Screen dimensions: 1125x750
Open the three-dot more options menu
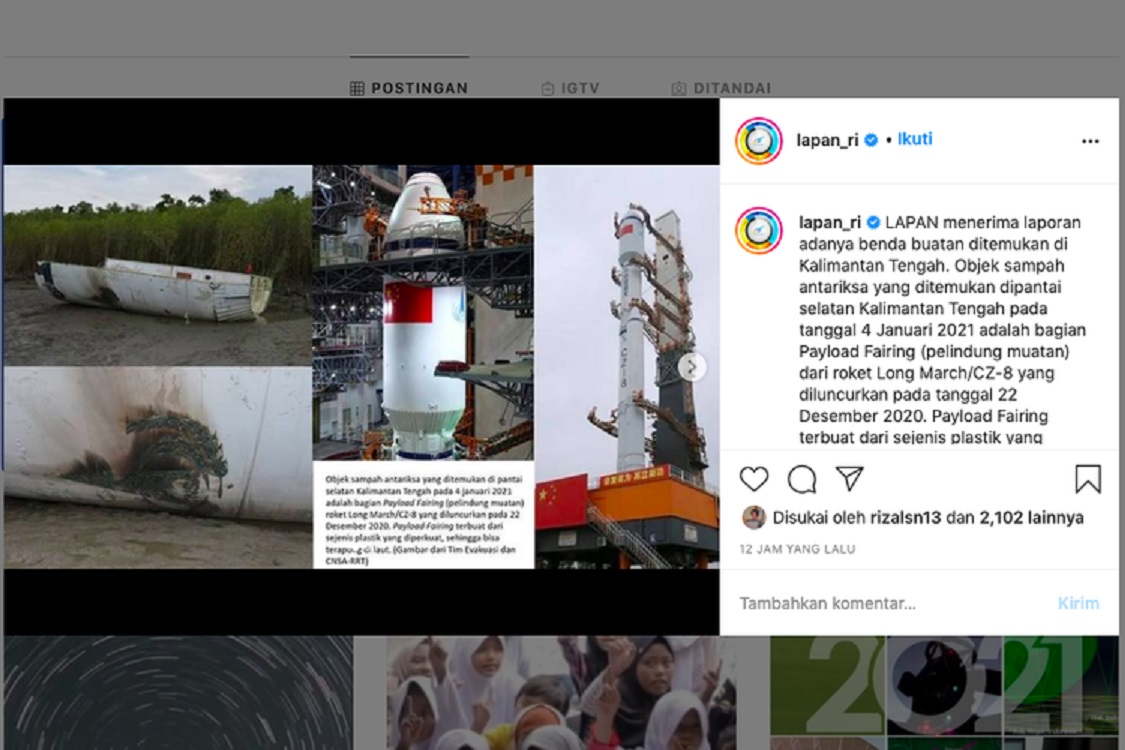pos(1090,142)
